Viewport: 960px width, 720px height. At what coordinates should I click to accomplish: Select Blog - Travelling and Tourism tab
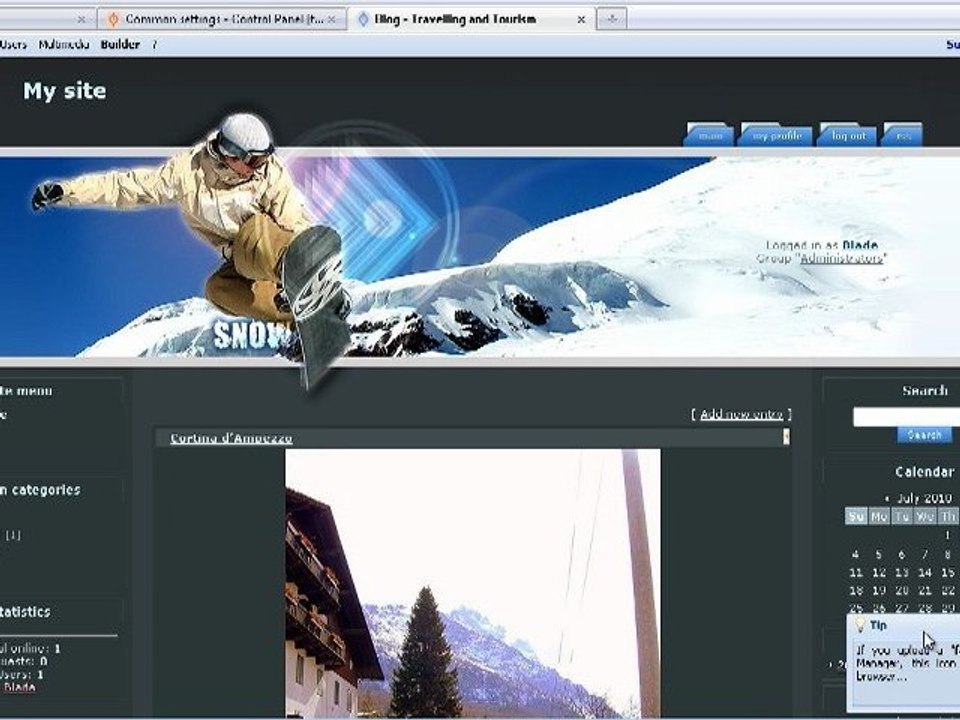click(470, 19)
